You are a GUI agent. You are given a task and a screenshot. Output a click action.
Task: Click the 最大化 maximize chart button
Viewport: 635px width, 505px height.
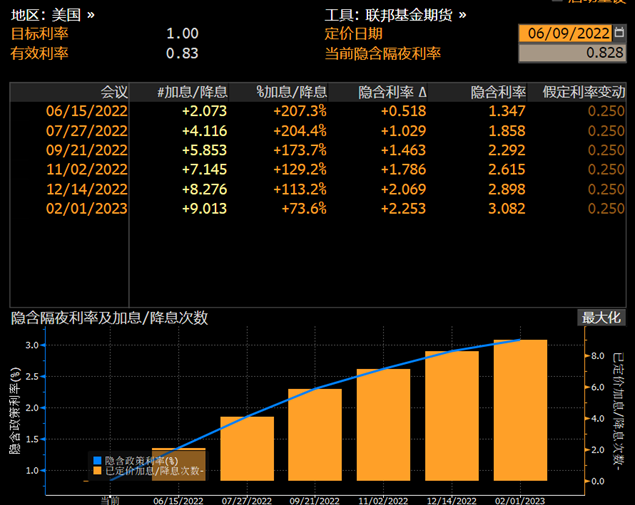point(601,317)
